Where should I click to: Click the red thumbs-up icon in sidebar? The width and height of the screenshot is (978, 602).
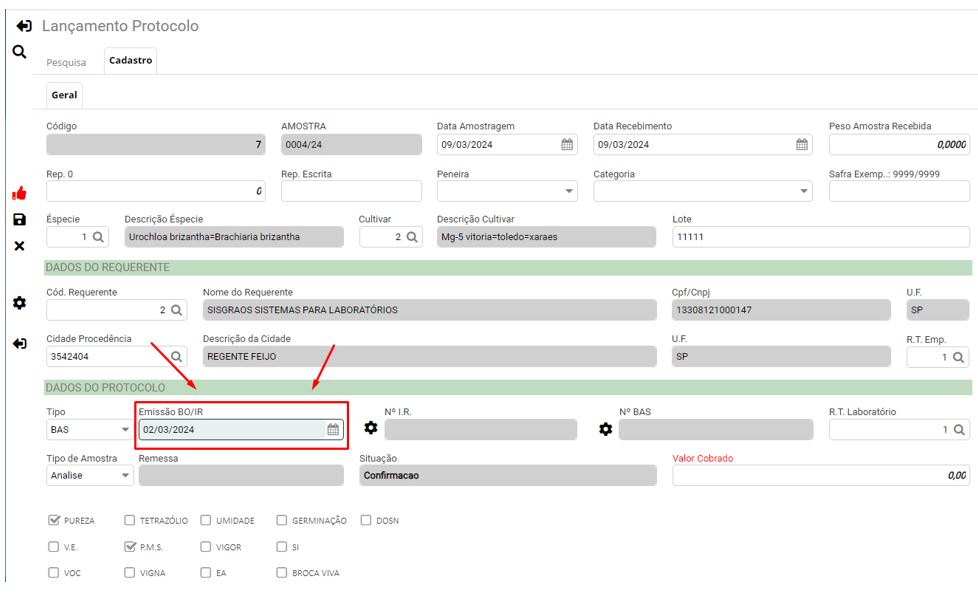pos(19,193)
